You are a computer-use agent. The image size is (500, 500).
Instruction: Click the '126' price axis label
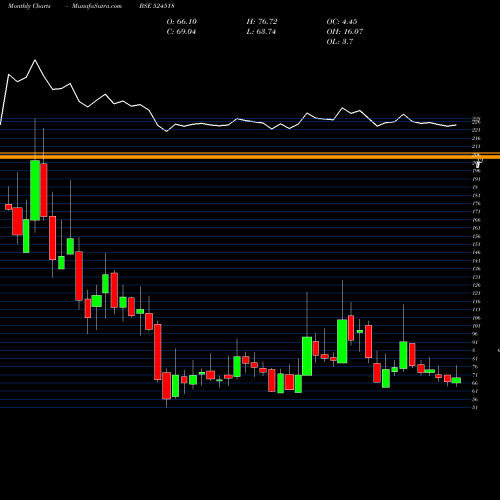pyautogui.click(x=476, y=285)
